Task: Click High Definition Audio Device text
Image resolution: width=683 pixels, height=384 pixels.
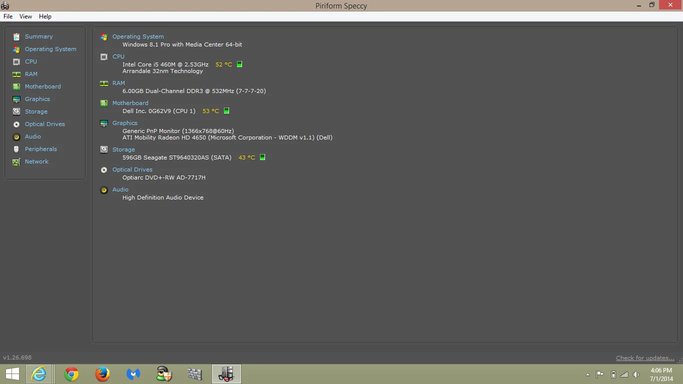Action: pyautogui.click(x=163, y=198)
